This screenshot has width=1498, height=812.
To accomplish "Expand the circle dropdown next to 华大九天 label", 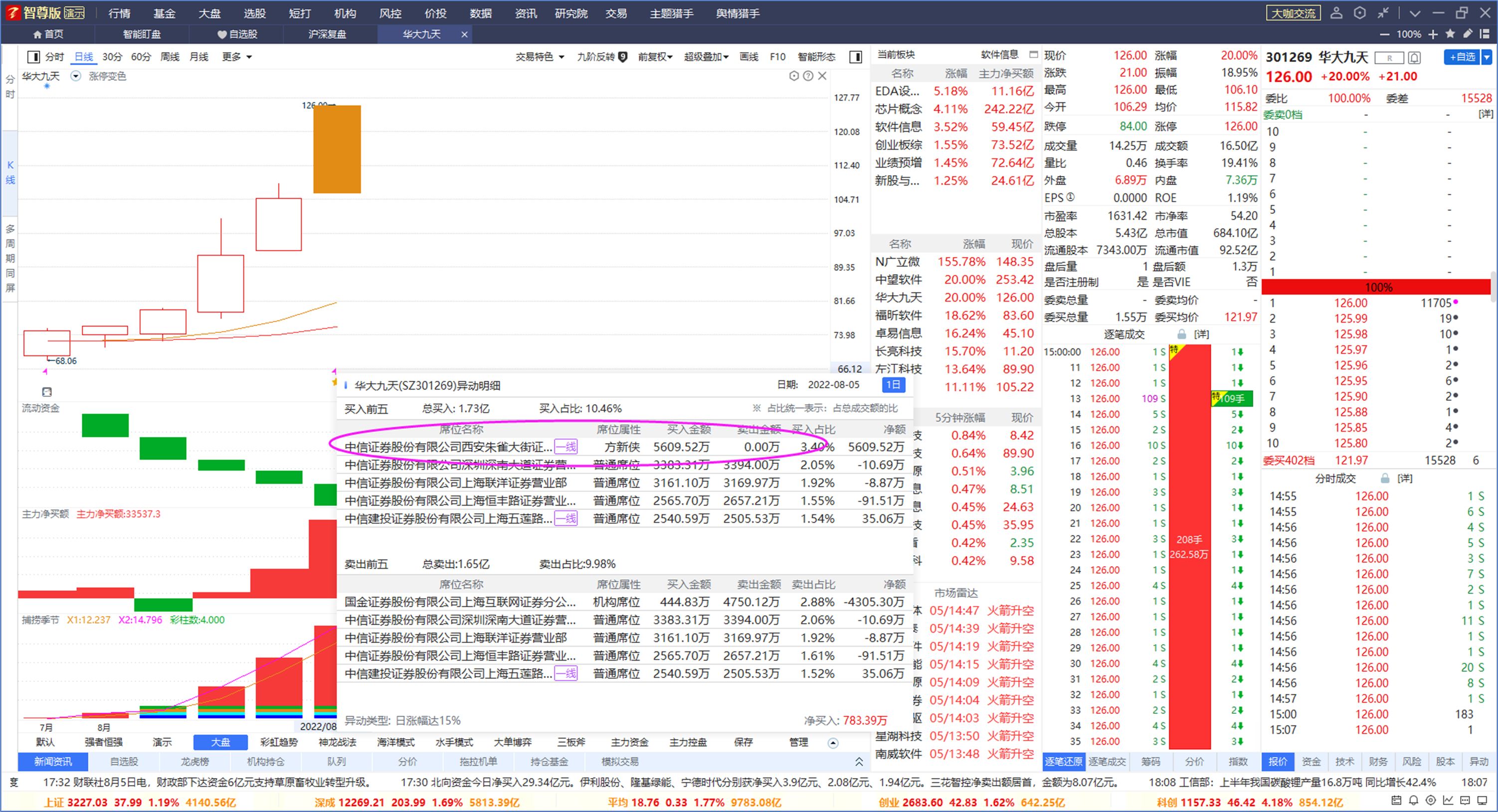I will coord(76,76).
